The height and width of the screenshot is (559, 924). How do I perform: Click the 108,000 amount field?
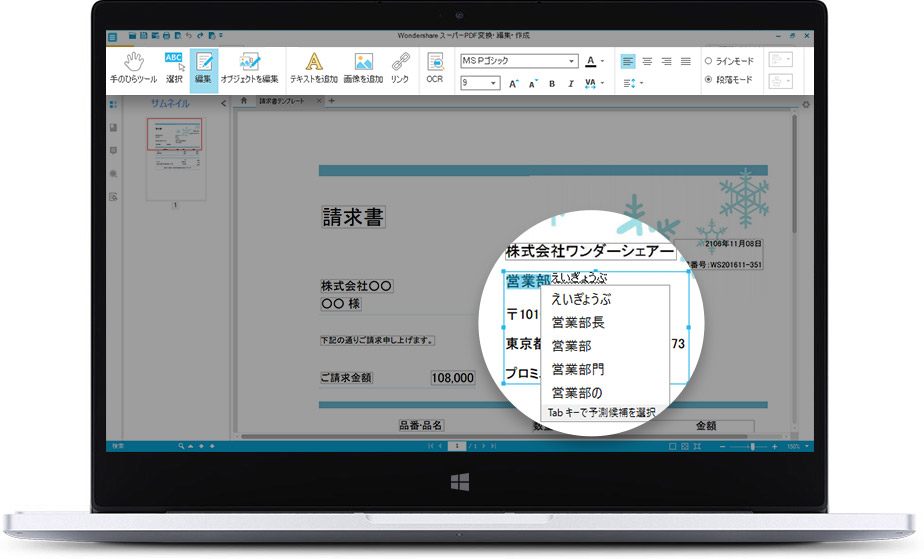[453, 378]
